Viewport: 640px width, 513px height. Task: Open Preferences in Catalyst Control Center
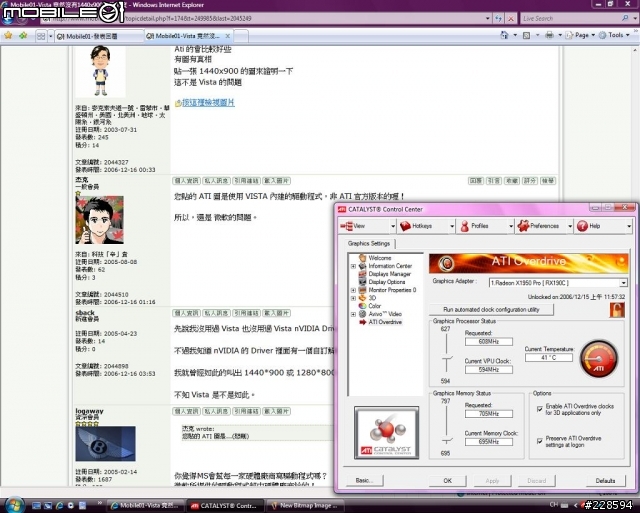pos(540,226)
